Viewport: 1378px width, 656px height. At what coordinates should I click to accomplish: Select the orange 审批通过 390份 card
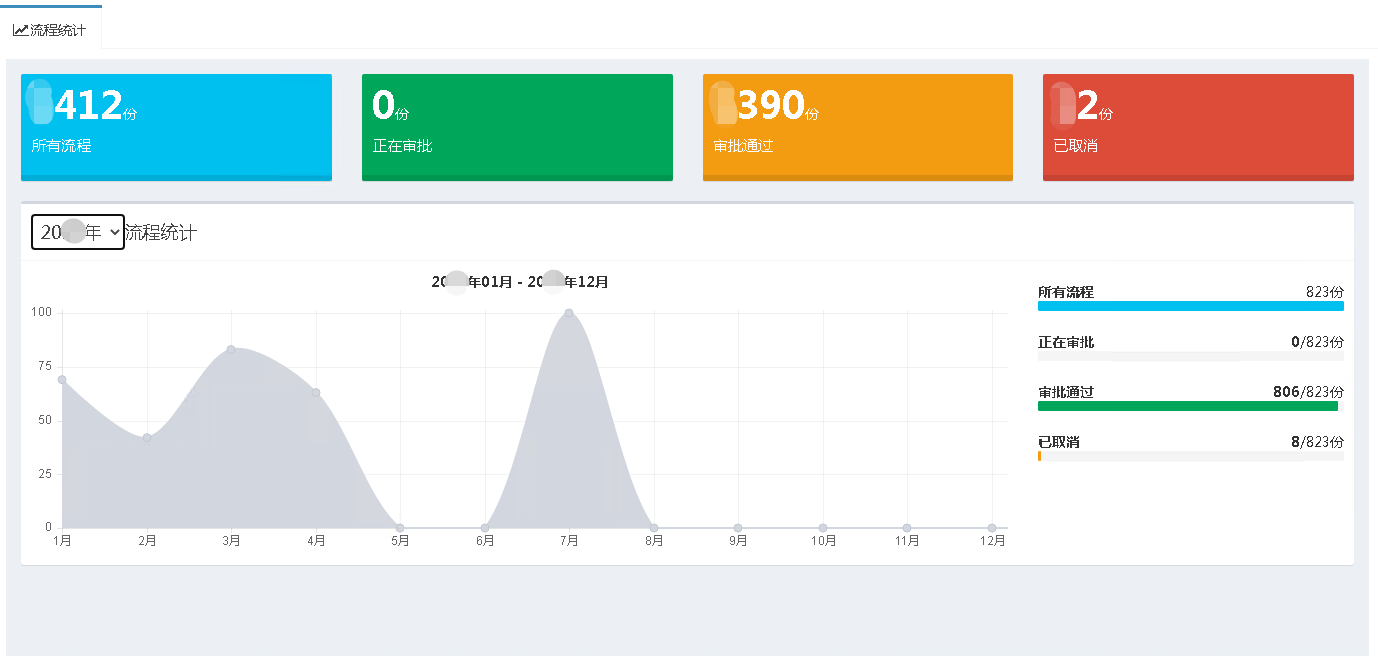tap(857, 127)
